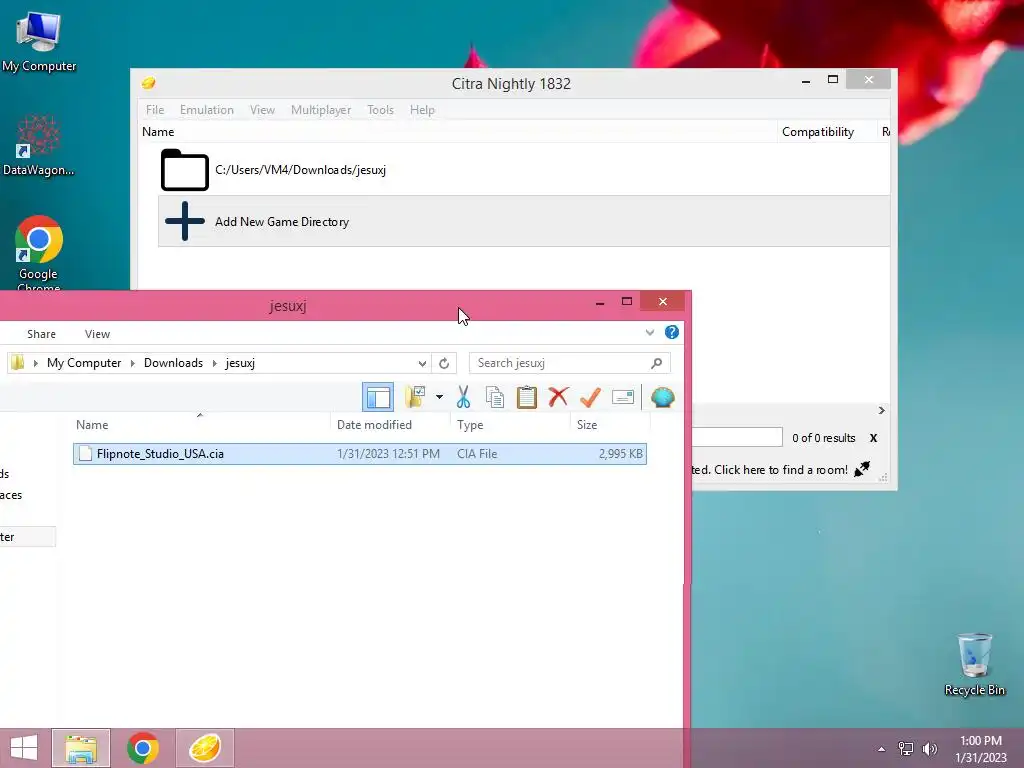Open My Computer desktop icon
The height and width of the screenshot is (768, 1024).
(x=39, y=42)
